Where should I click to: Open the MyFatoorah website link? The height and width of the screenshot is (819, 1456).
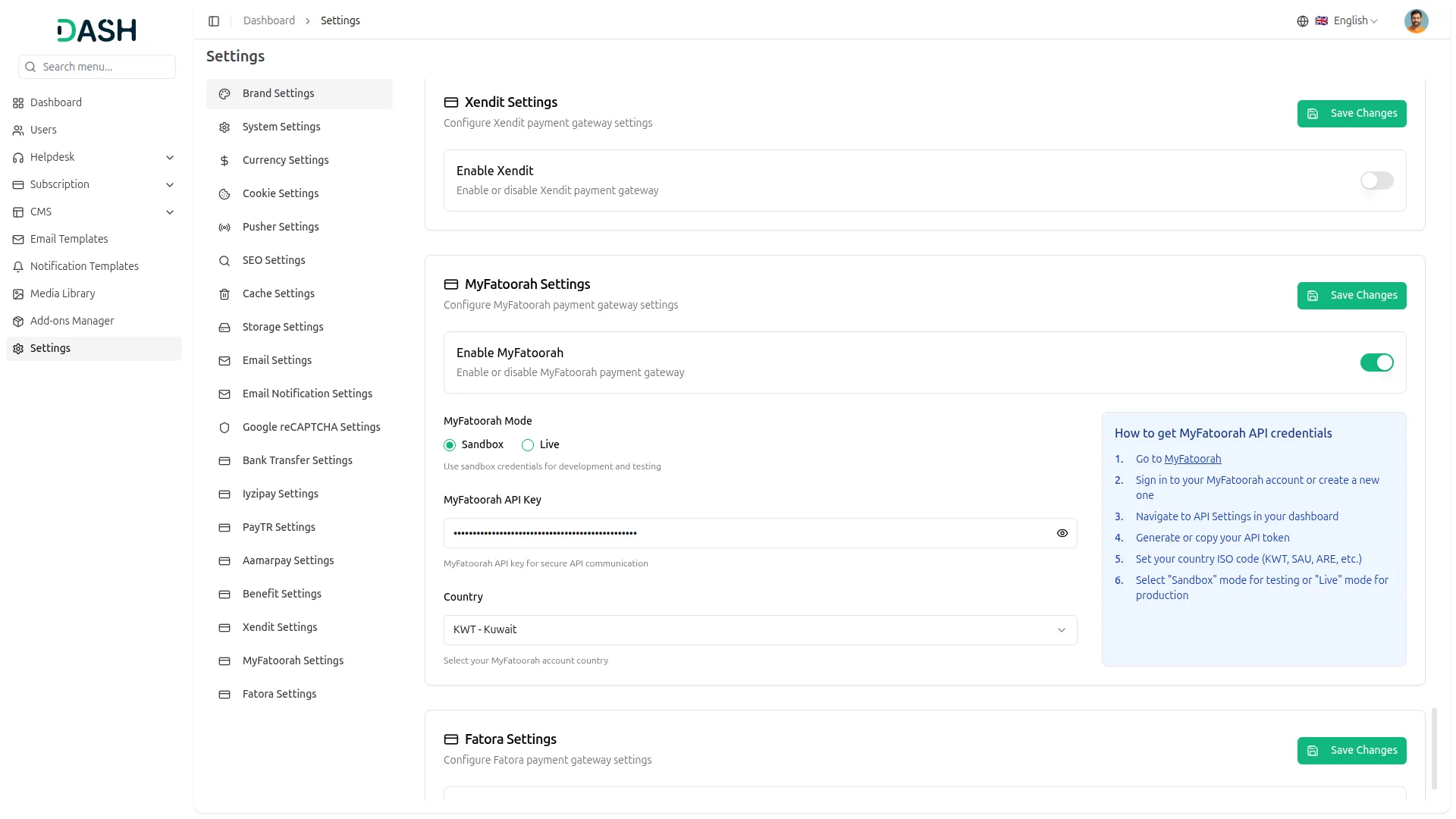coord(1192,459)
